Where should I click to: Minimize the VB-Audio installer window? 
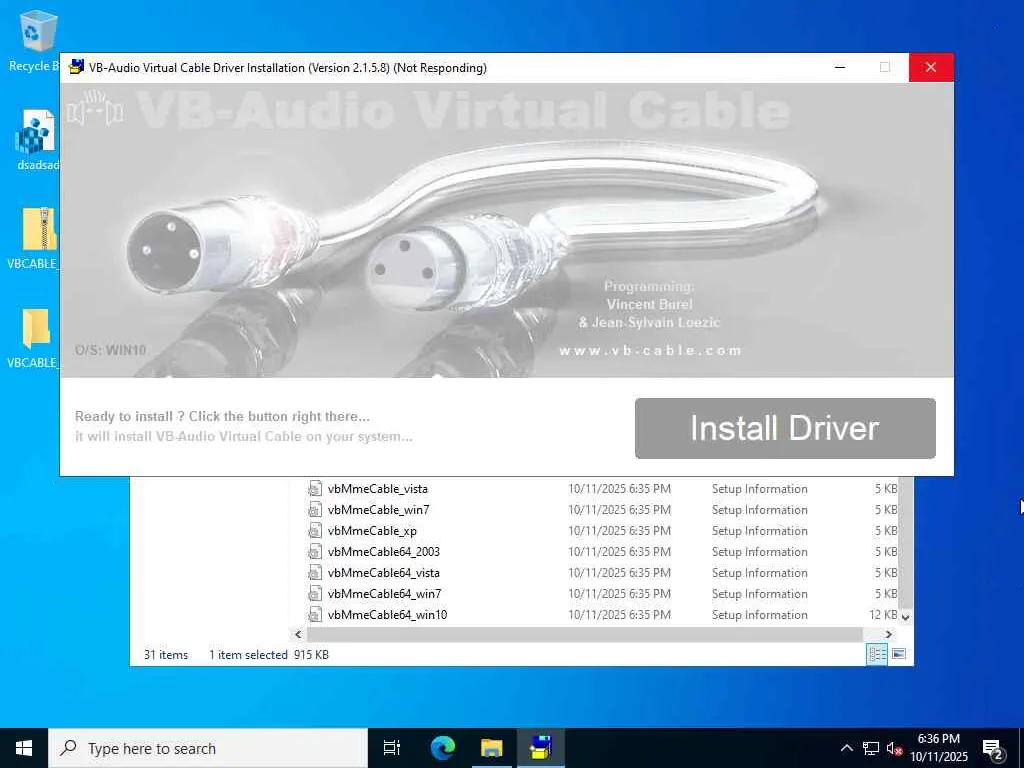(840, 67)
